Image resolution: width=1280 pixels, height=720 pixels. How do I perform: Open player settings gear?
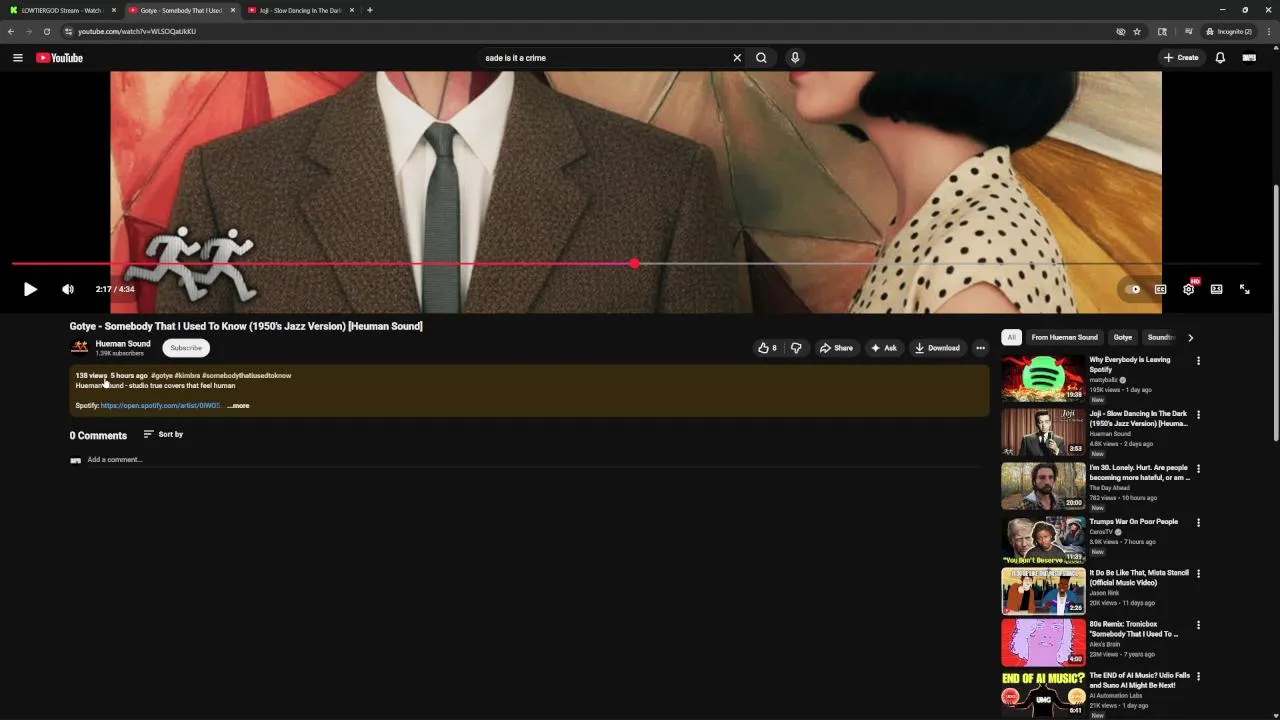point(1188,289)
